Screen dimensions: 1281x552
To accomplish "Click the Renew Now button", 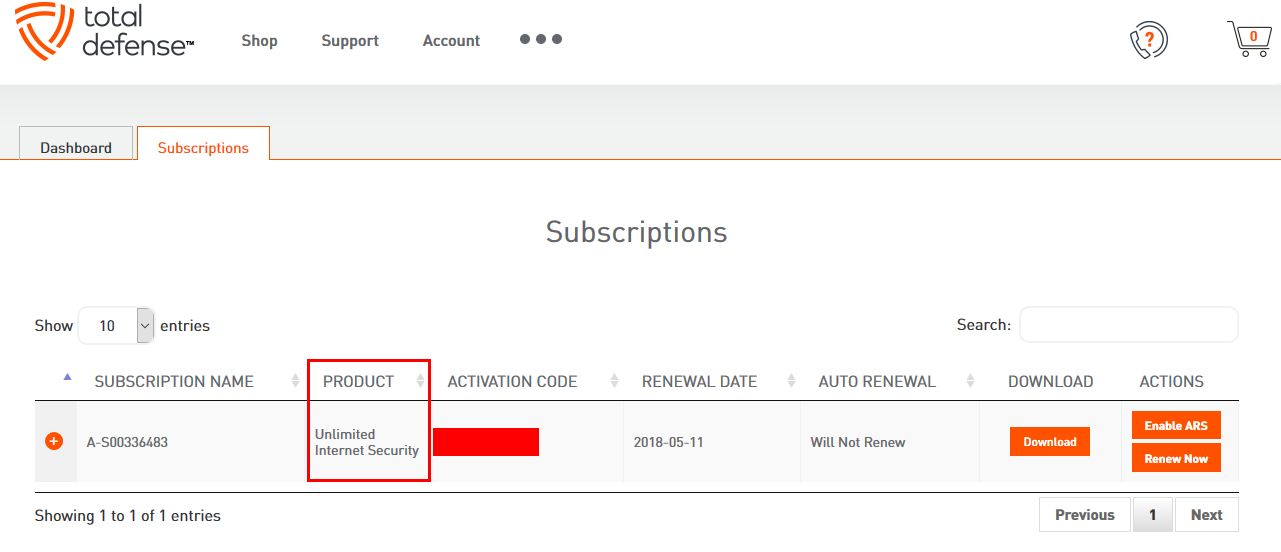I will 1176,458.
